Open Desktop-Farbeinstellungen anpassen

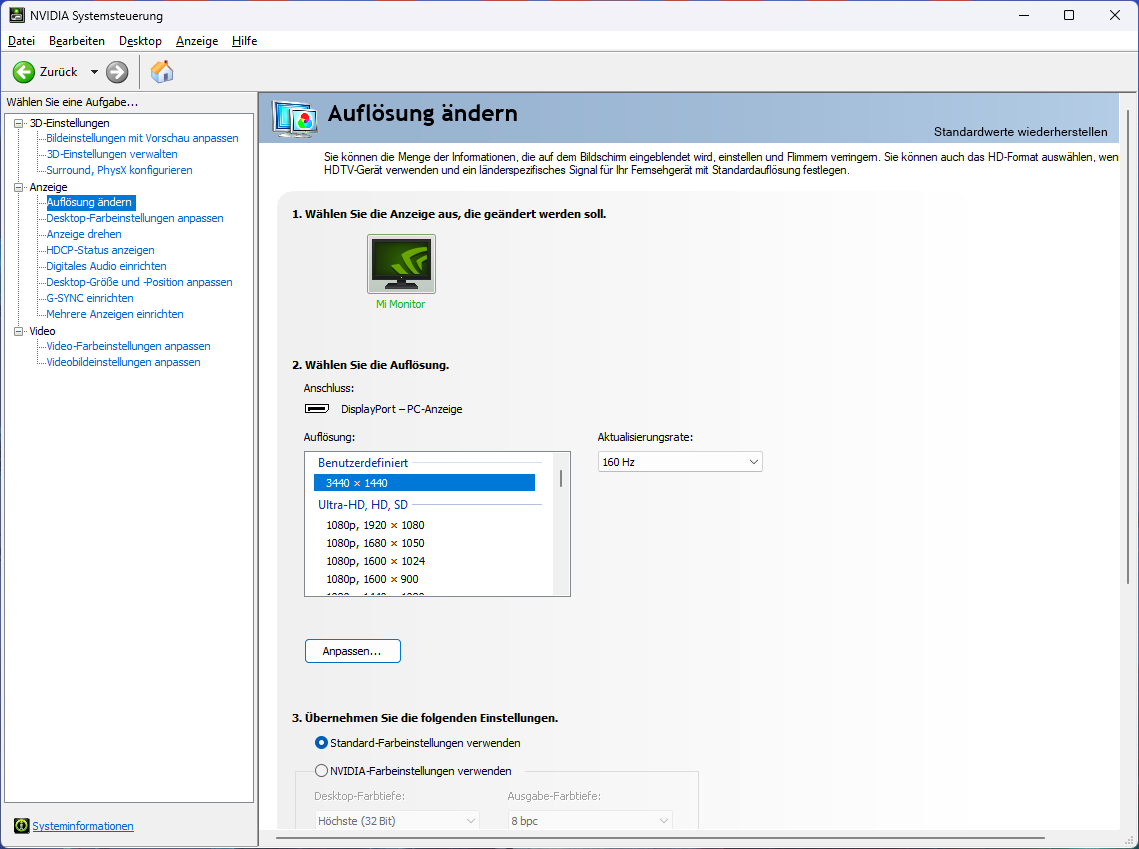(x=135, y=218)
